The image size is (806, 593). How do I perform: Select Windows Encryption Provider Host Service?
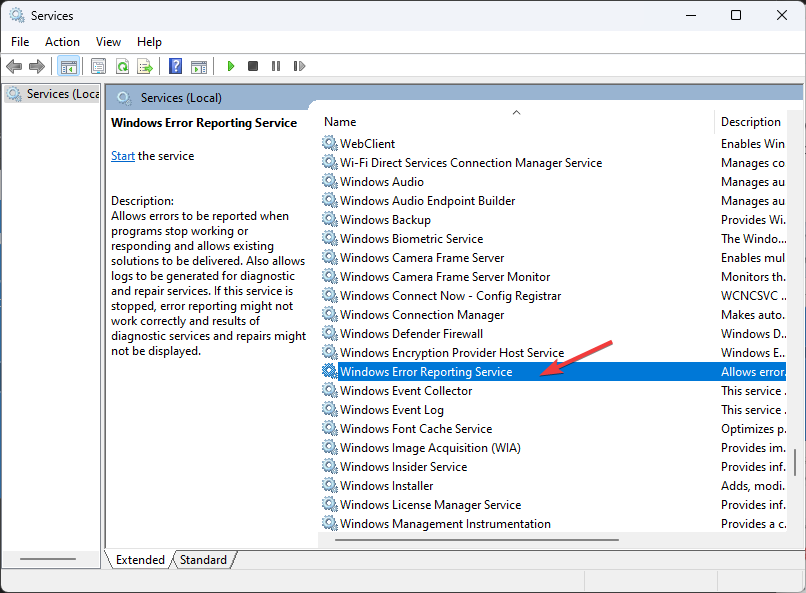click(554, 353)
